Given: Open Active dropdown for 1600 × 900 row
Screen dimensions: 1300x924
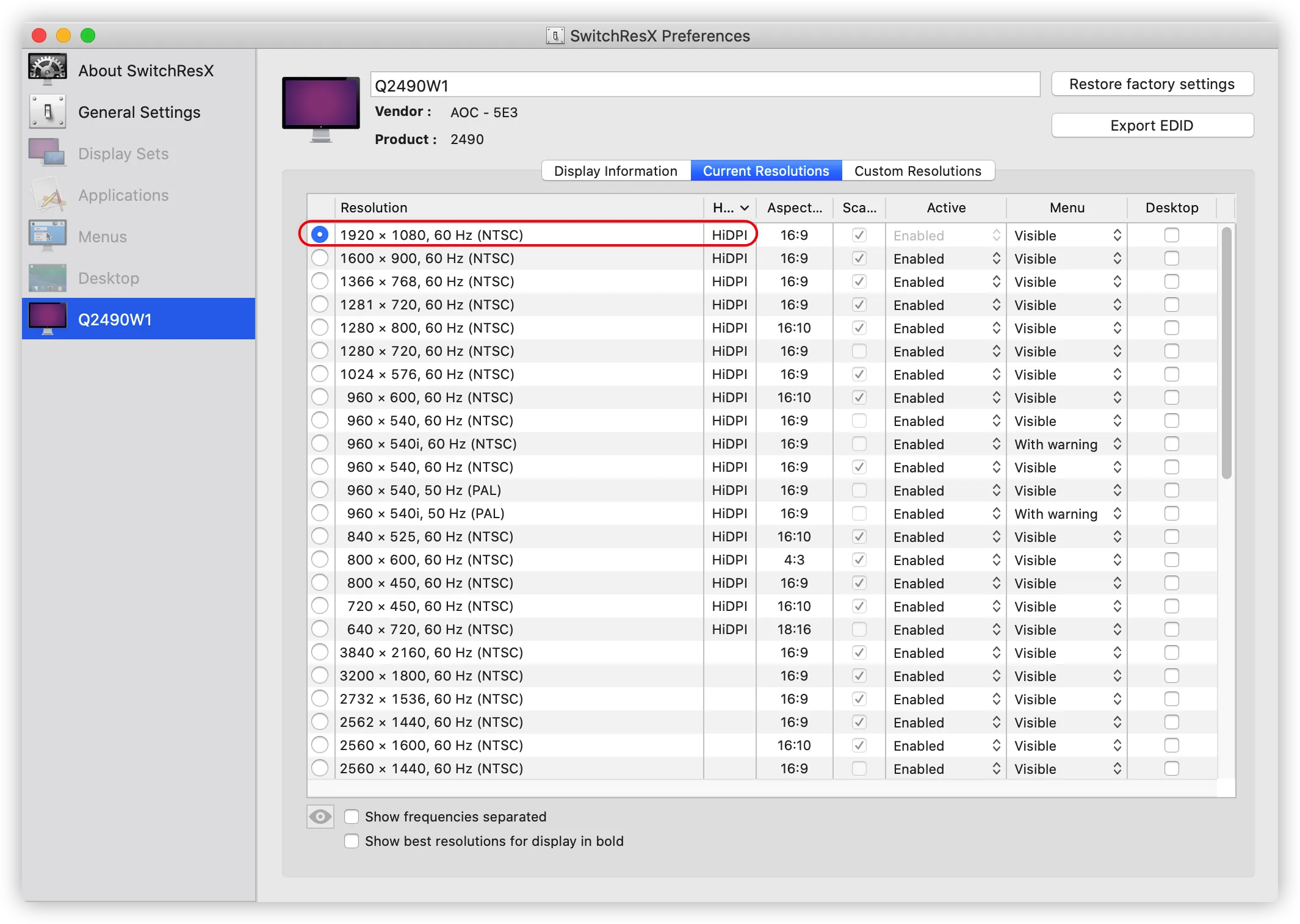Looking at the screenshot, I should [946, 259].
